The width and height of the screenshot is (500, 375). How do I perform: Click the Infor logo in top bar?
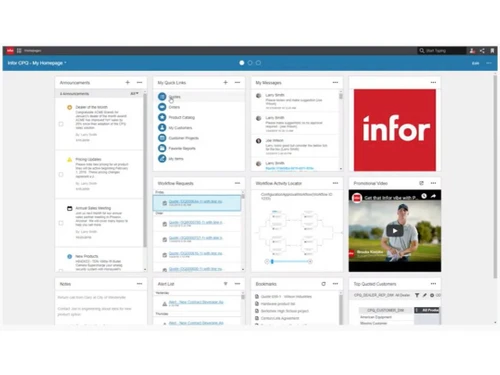10,51
